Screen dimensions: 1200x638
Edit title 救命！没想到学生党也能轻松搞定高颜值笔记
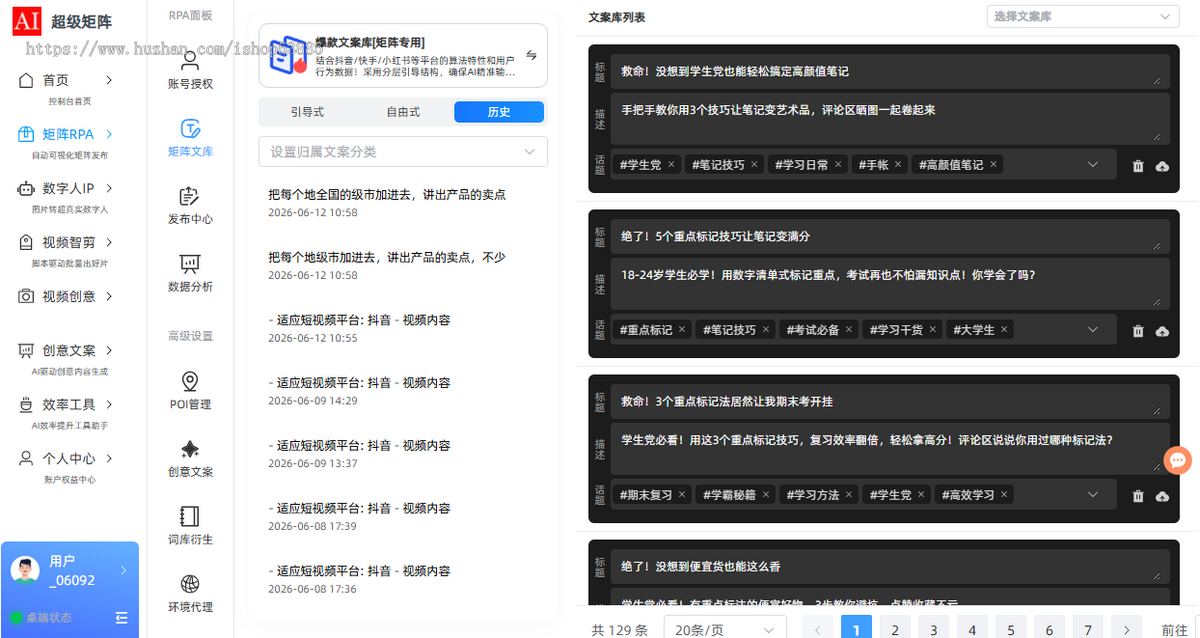[x=890, y=71]
